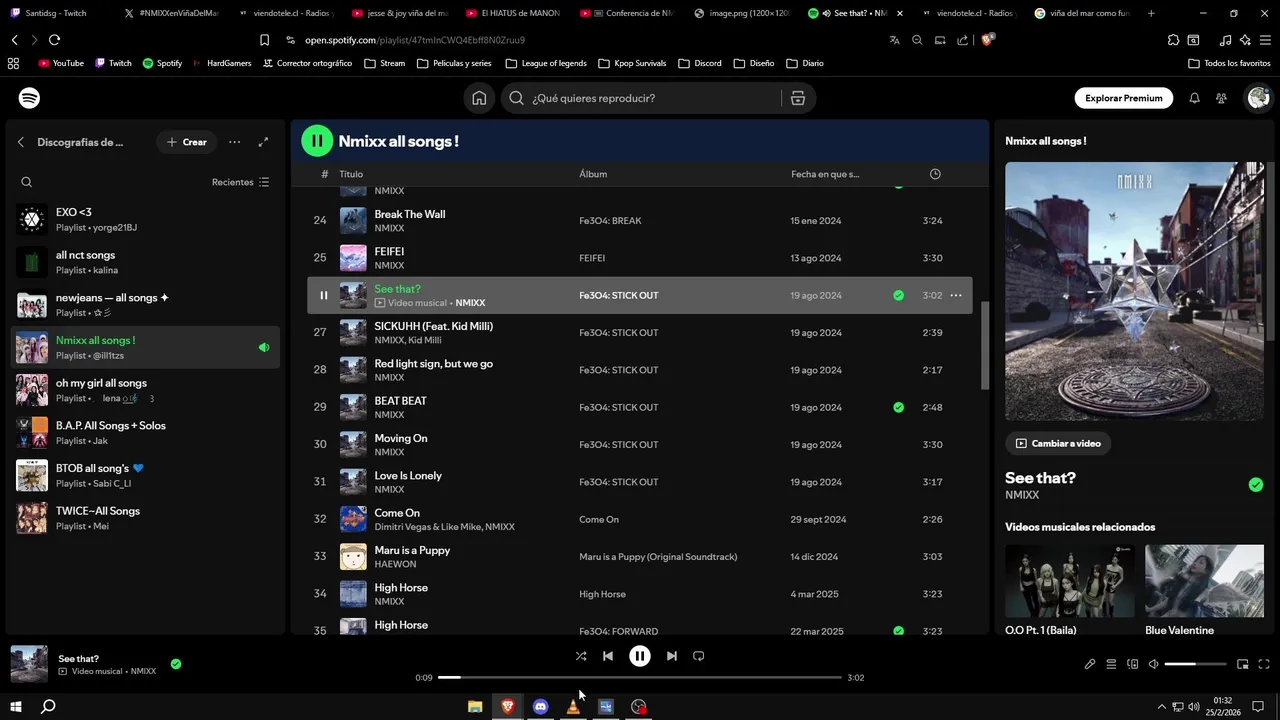Adjust the volume slider

click(1195, 664)
